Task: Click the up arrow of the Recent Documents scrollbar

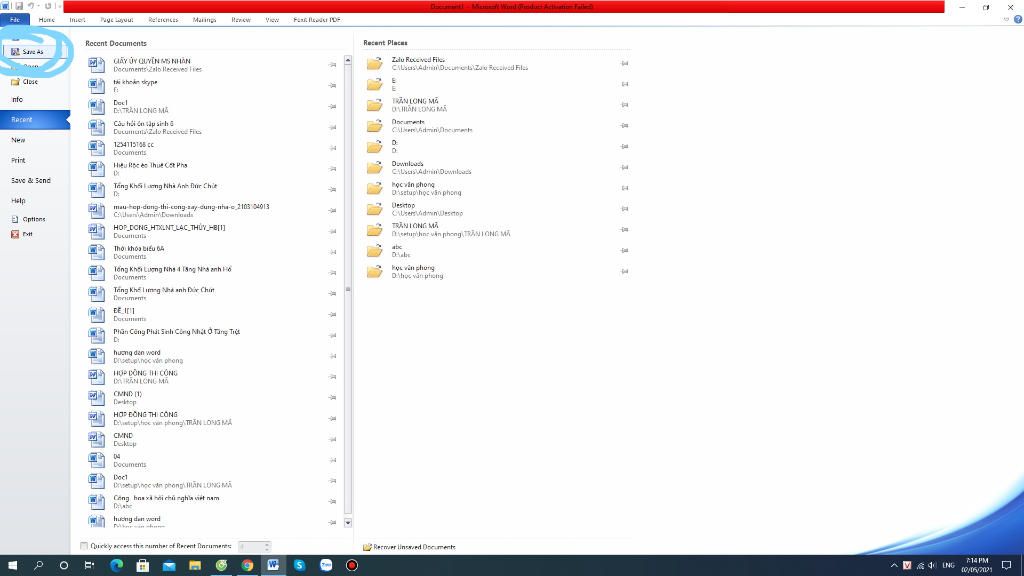Action: [347, 60]
